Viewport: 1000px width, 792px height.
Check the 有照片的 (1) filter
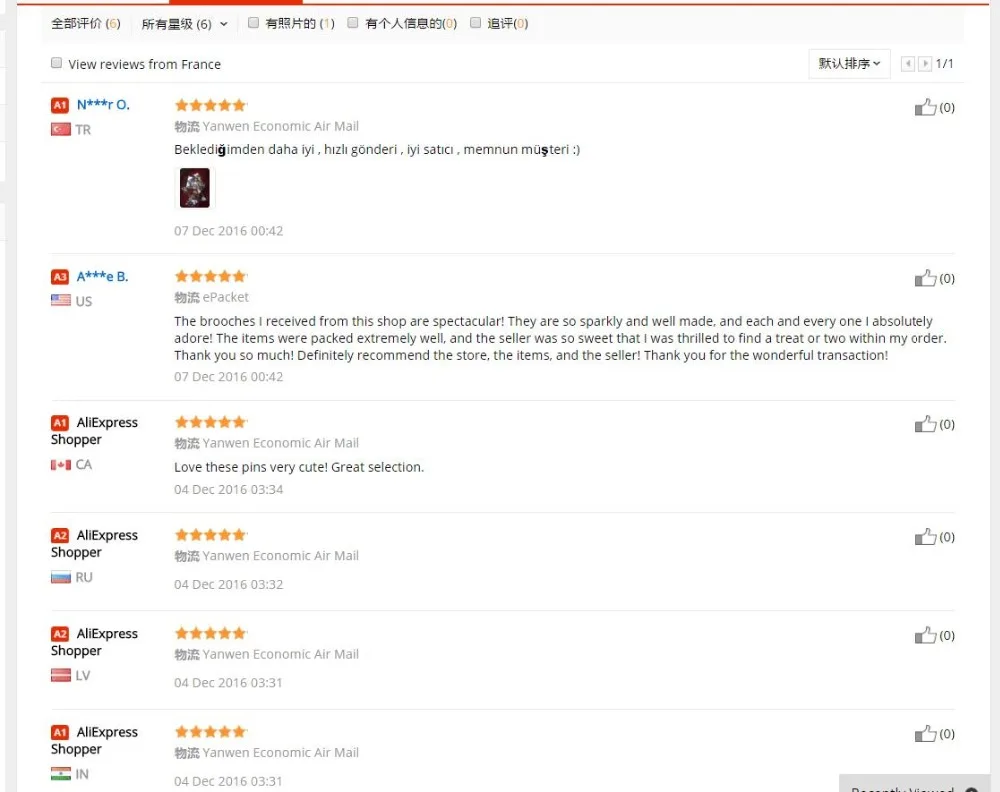[253, 23]
